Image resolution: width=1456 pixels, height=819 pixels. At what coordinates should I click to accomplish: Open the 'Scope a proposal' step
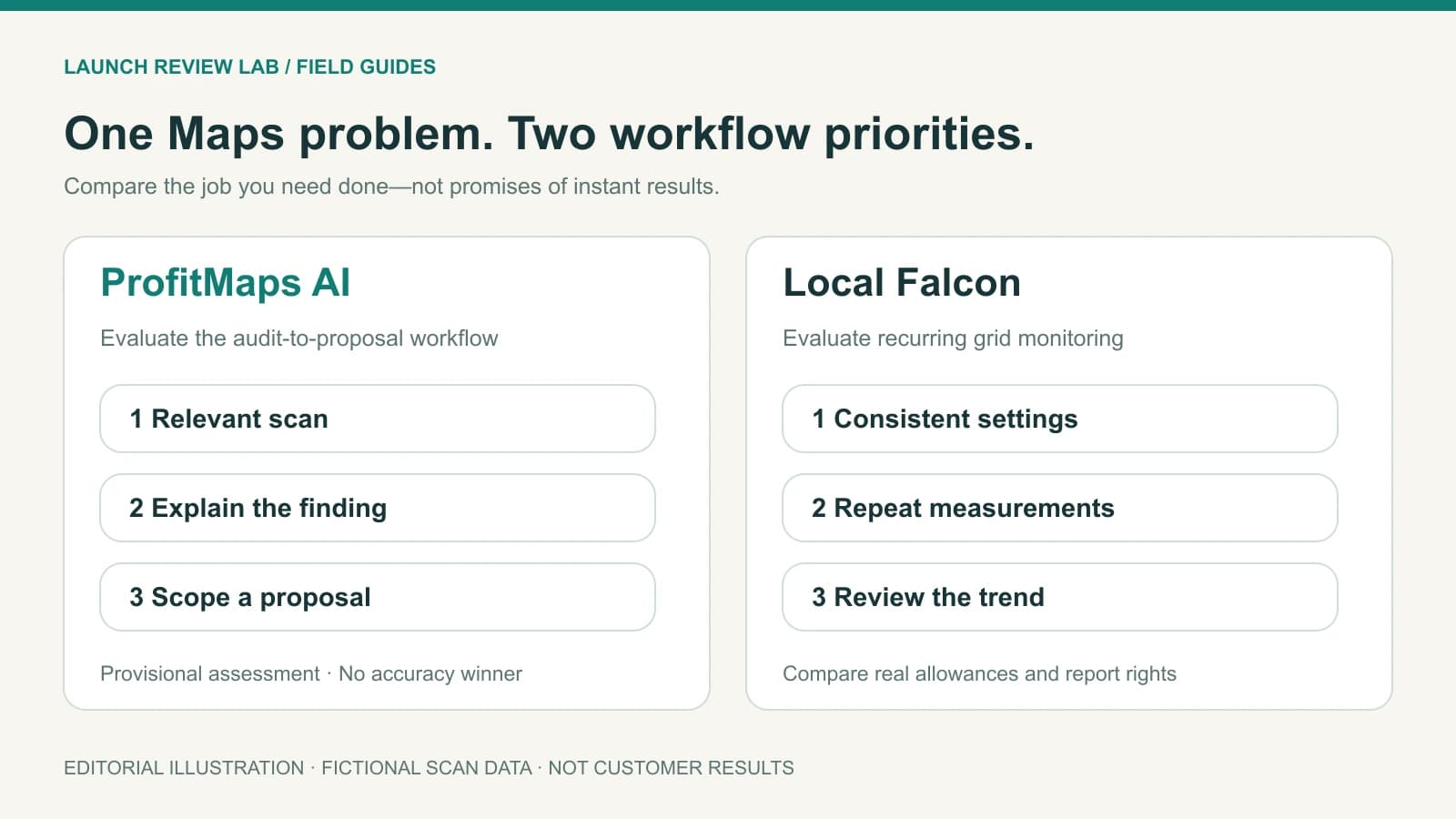(x=378, y=597)
